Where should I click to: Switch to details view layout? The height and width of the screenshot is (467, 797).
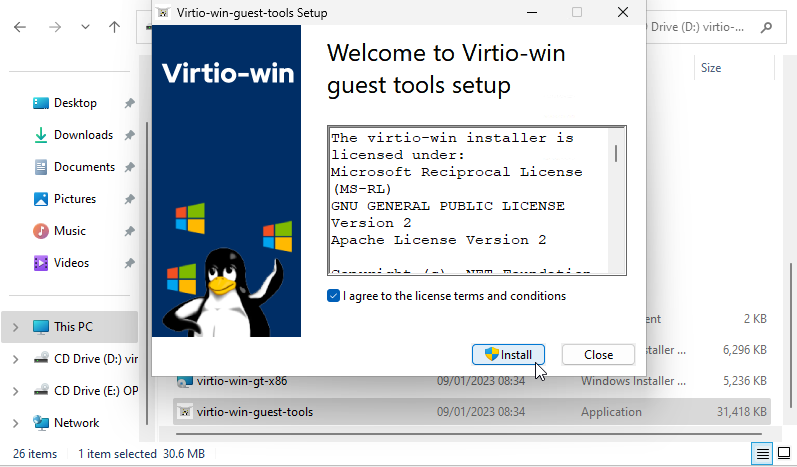(x=763, y=454)
